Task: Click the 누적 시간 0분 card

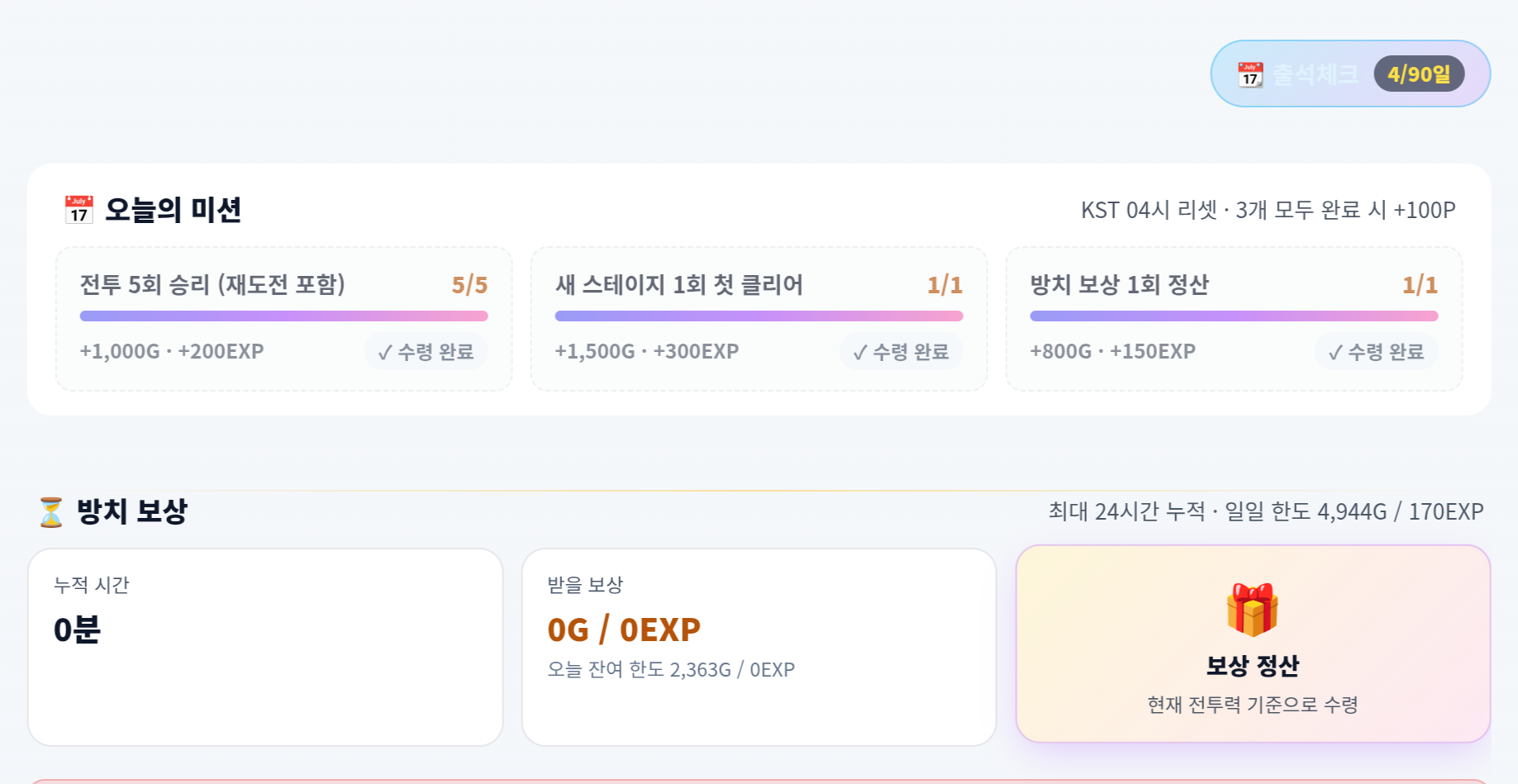Action: pos(265,647)
